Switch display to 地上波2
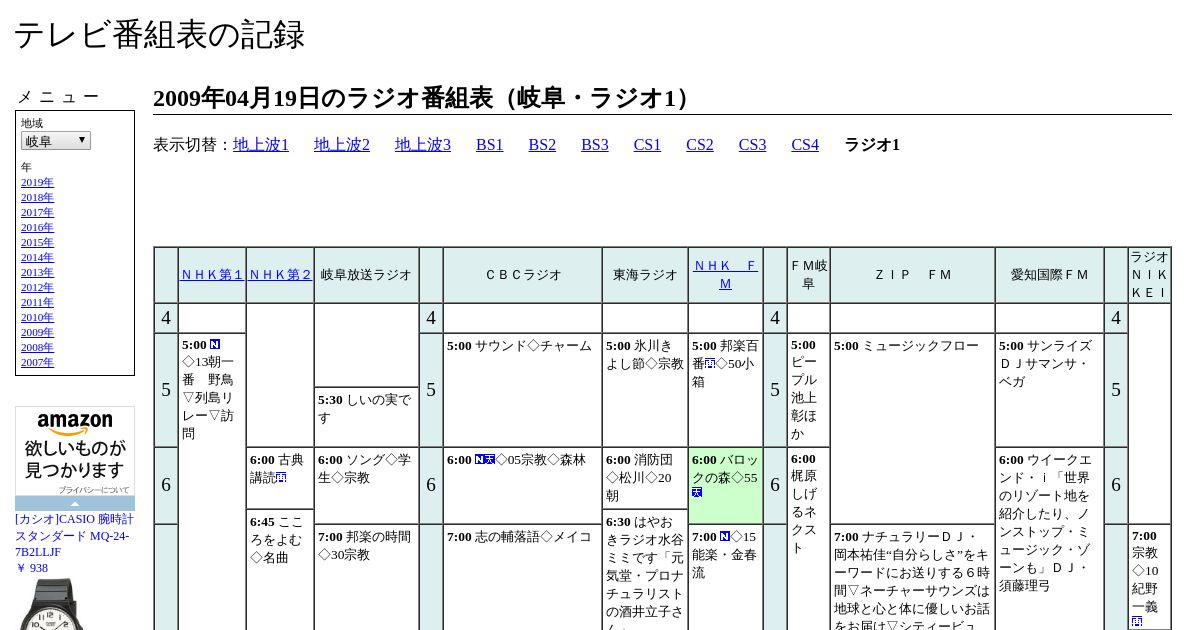1200x630 pixels. (x=342, y=145)
